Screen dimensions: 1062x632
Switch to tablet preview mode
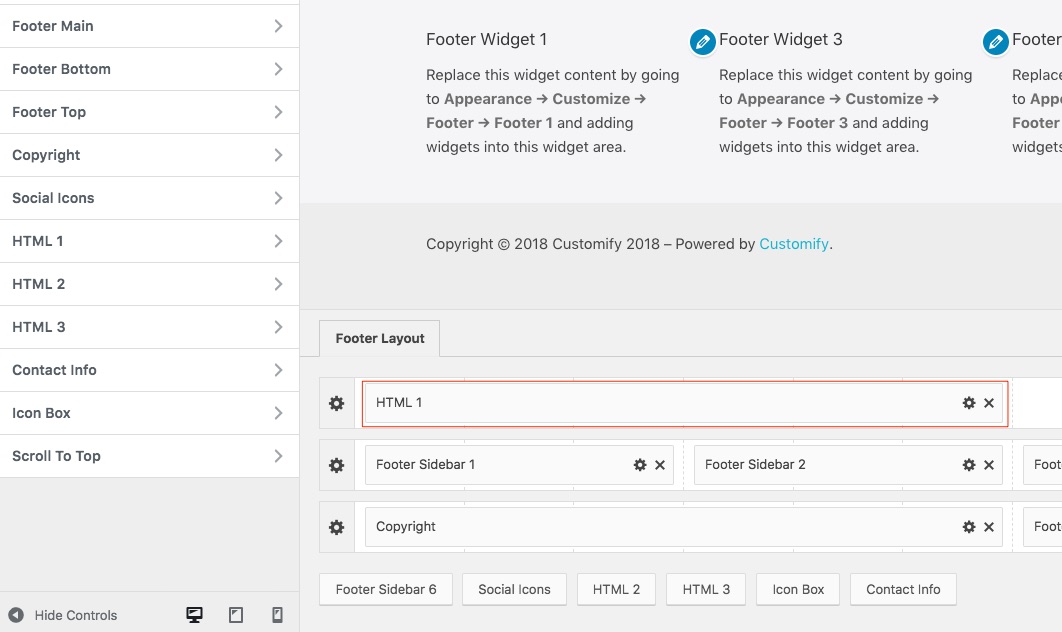coord(236,615)
